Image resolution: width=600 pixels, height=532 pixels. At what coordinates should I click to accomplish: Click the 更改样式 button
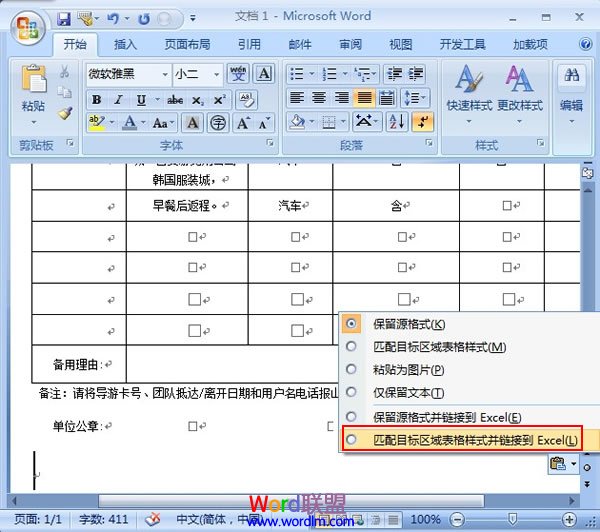520,94
